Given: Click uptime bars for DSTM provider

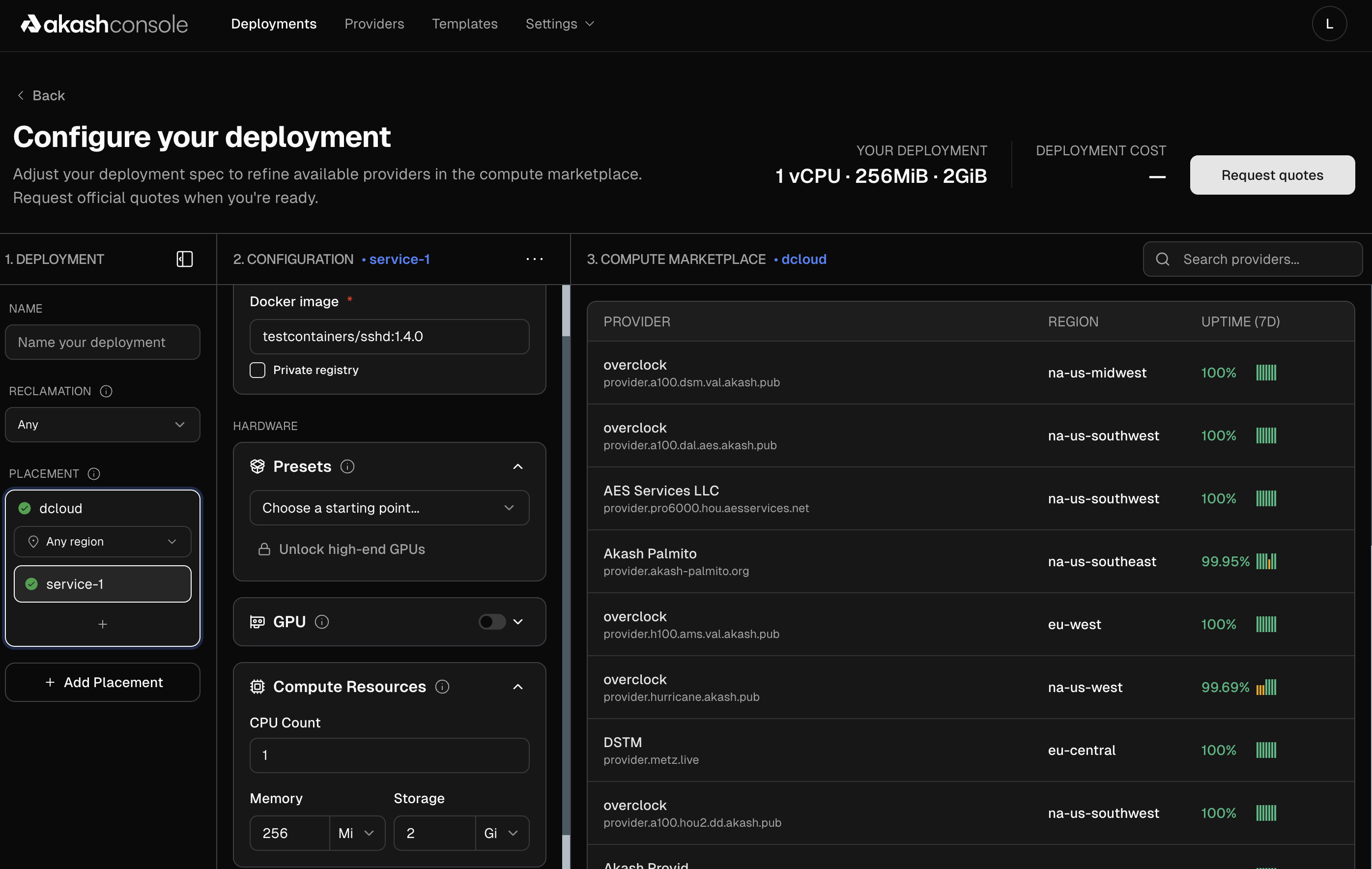Looking at the screenshot, I should (x=1266, y=750).
